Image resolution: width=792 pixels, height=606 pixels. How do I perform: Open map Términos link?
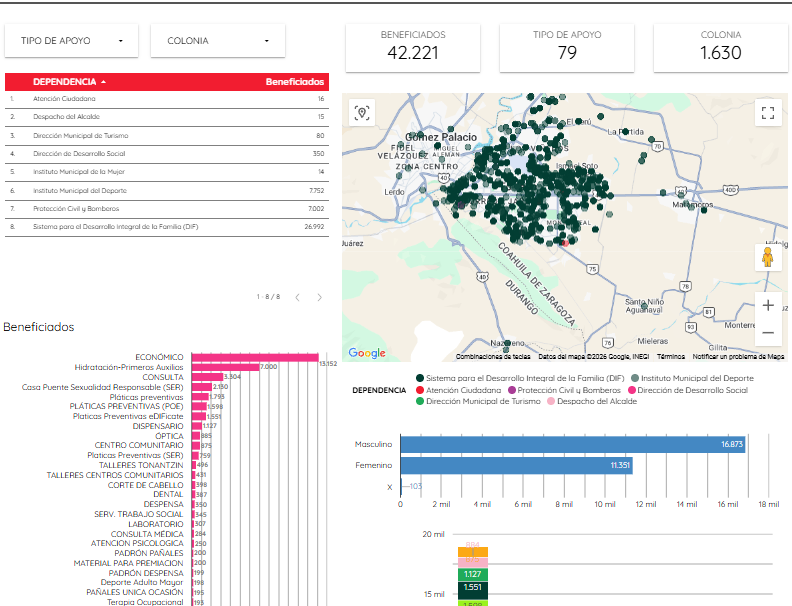pos(671,357)
